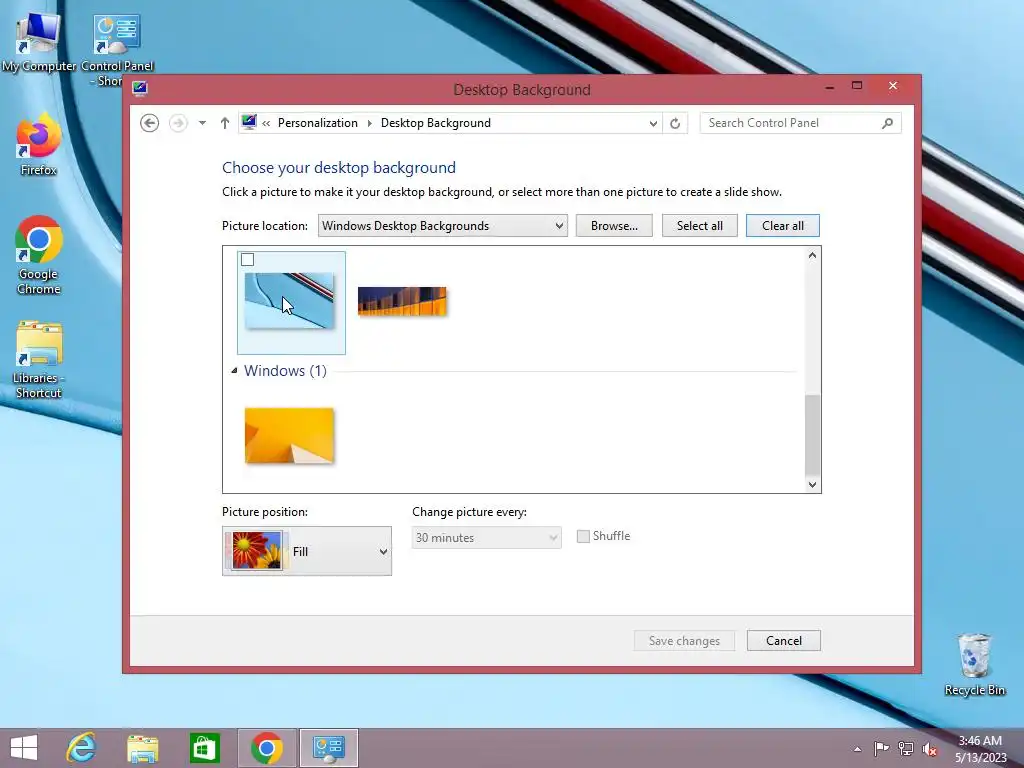Image resolution: width=1024 pixels, height=768 pixels.
Task: Click the Forward navigation arrow
Action: click(178, 123)
